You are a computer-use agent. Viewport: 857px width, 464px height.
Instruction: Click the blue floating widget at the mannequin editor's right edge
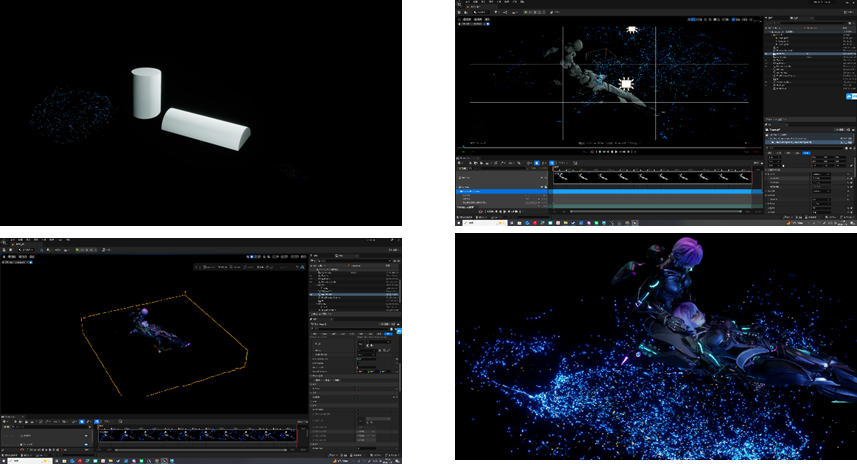[851, 98]
